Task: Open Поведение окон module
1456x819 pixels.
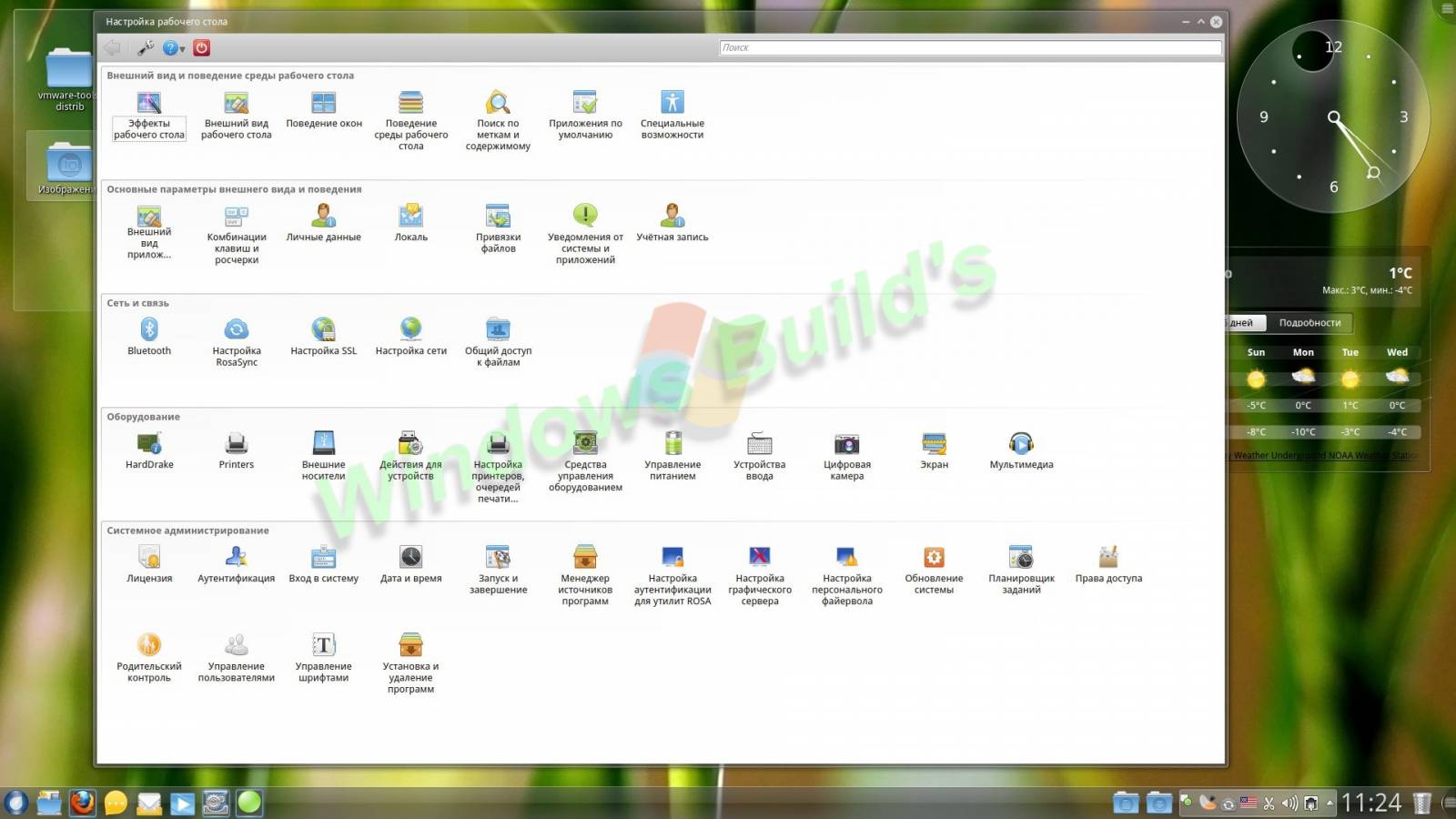Action: pos(324,110)
